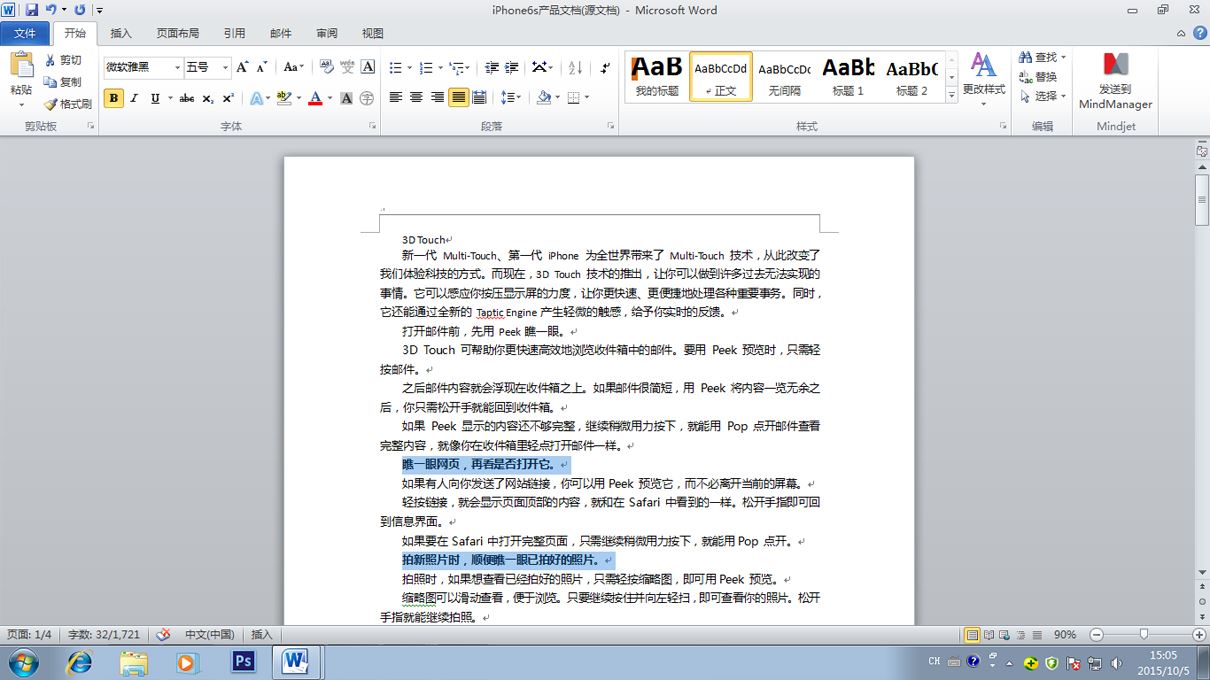1210x680 pixels.
Task: Click the Phonetic Guide (文) icon
Action: (x=348, y=67)
